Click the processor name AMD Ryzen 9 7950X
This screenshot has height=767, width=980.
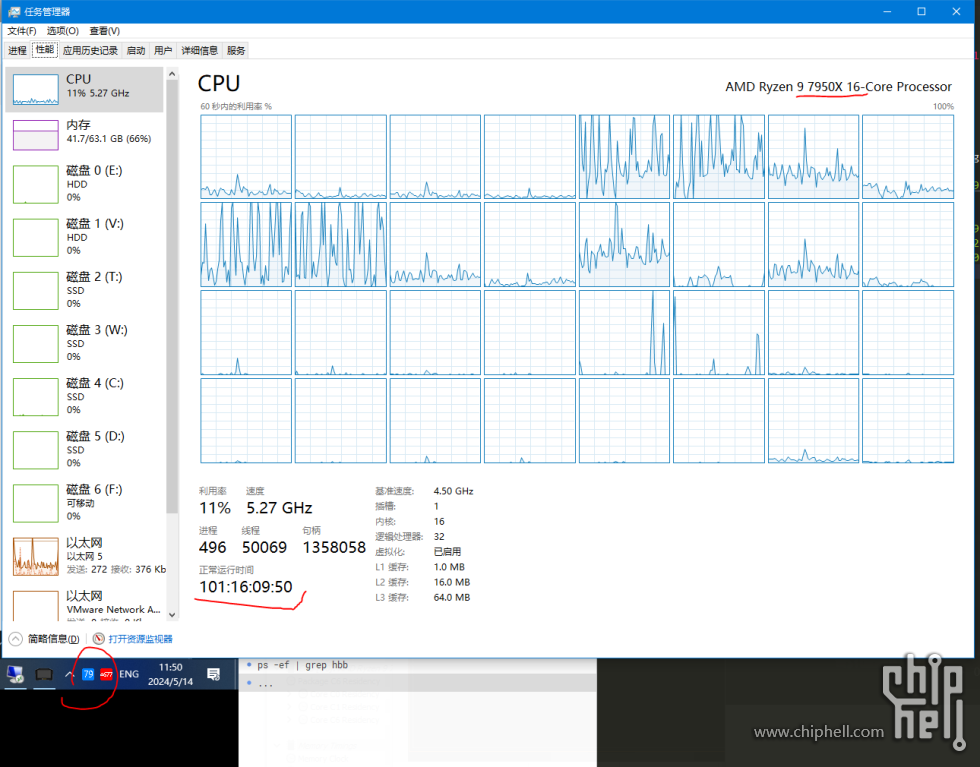838,87
